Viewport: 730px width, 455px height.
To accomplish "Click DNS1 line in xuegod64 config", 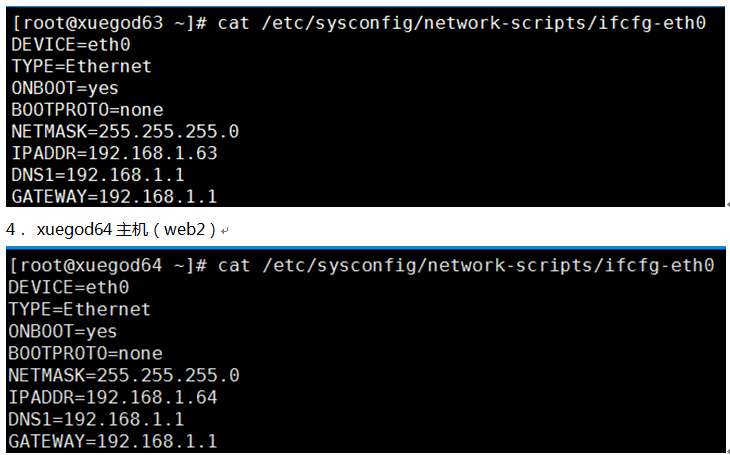I will (x=96, y=419).
